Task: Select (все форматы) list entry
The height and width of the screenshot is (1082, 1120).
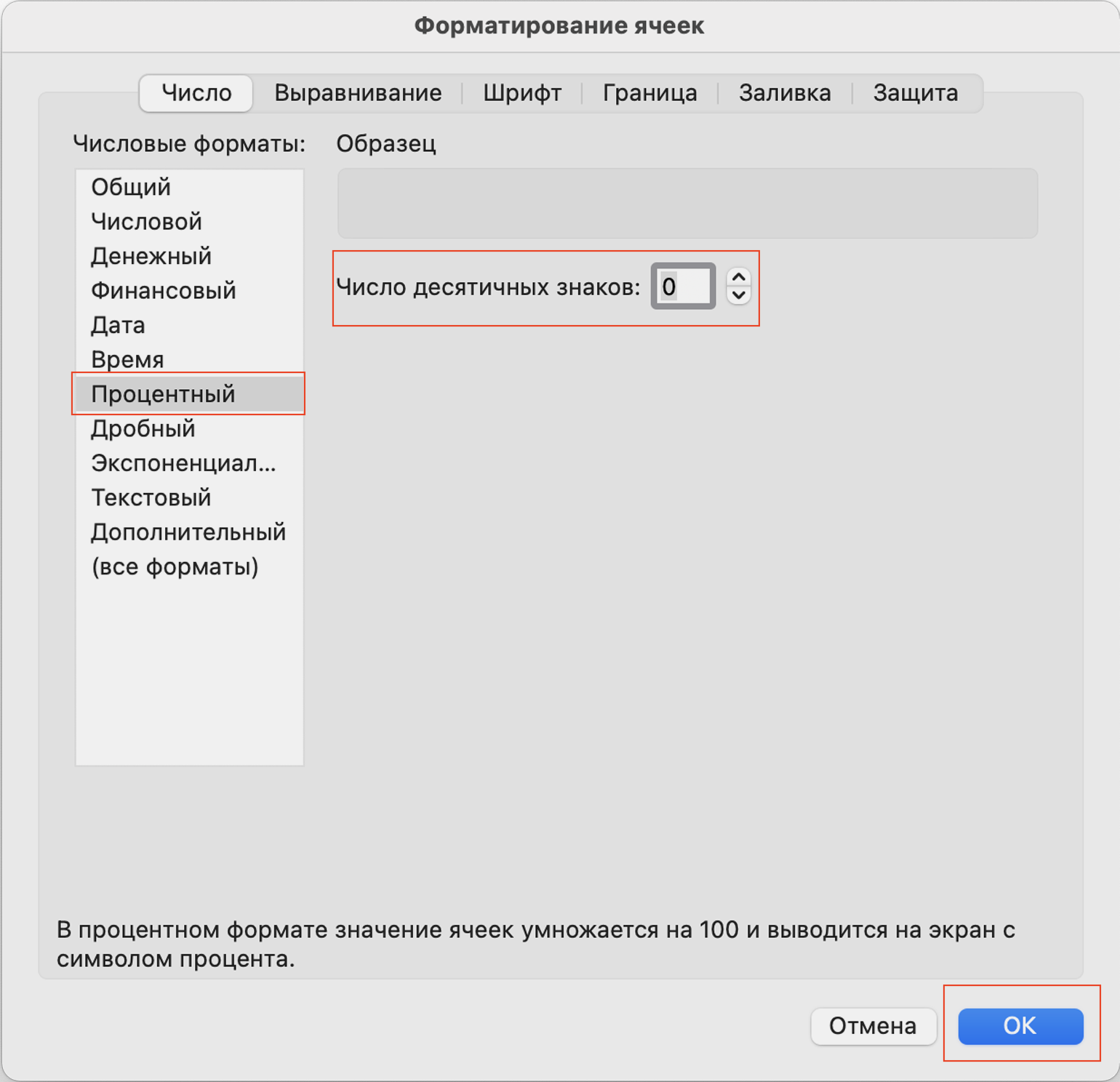Action: click(175, 566)
